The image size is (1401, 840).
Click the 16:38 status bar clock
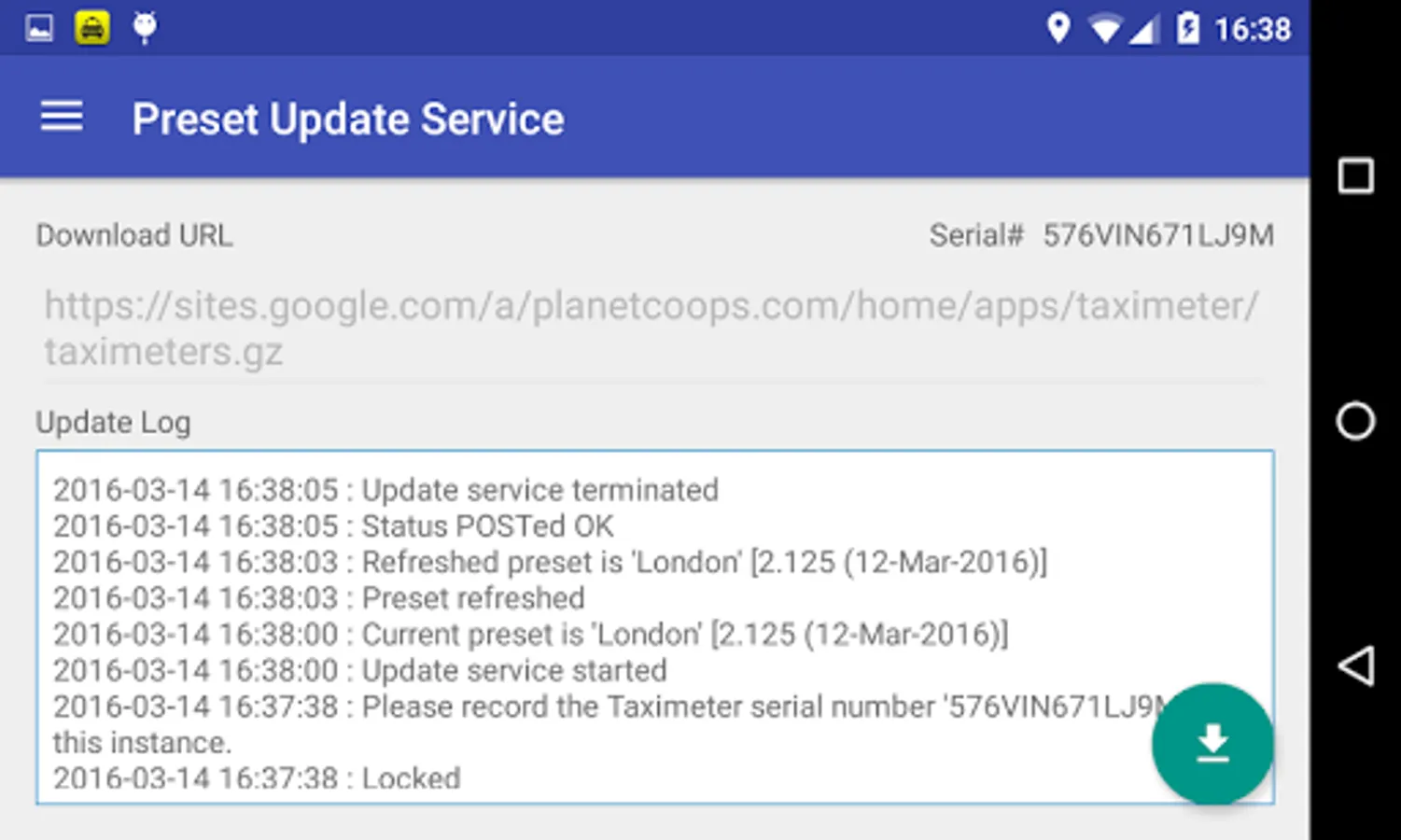point(1253,29)
